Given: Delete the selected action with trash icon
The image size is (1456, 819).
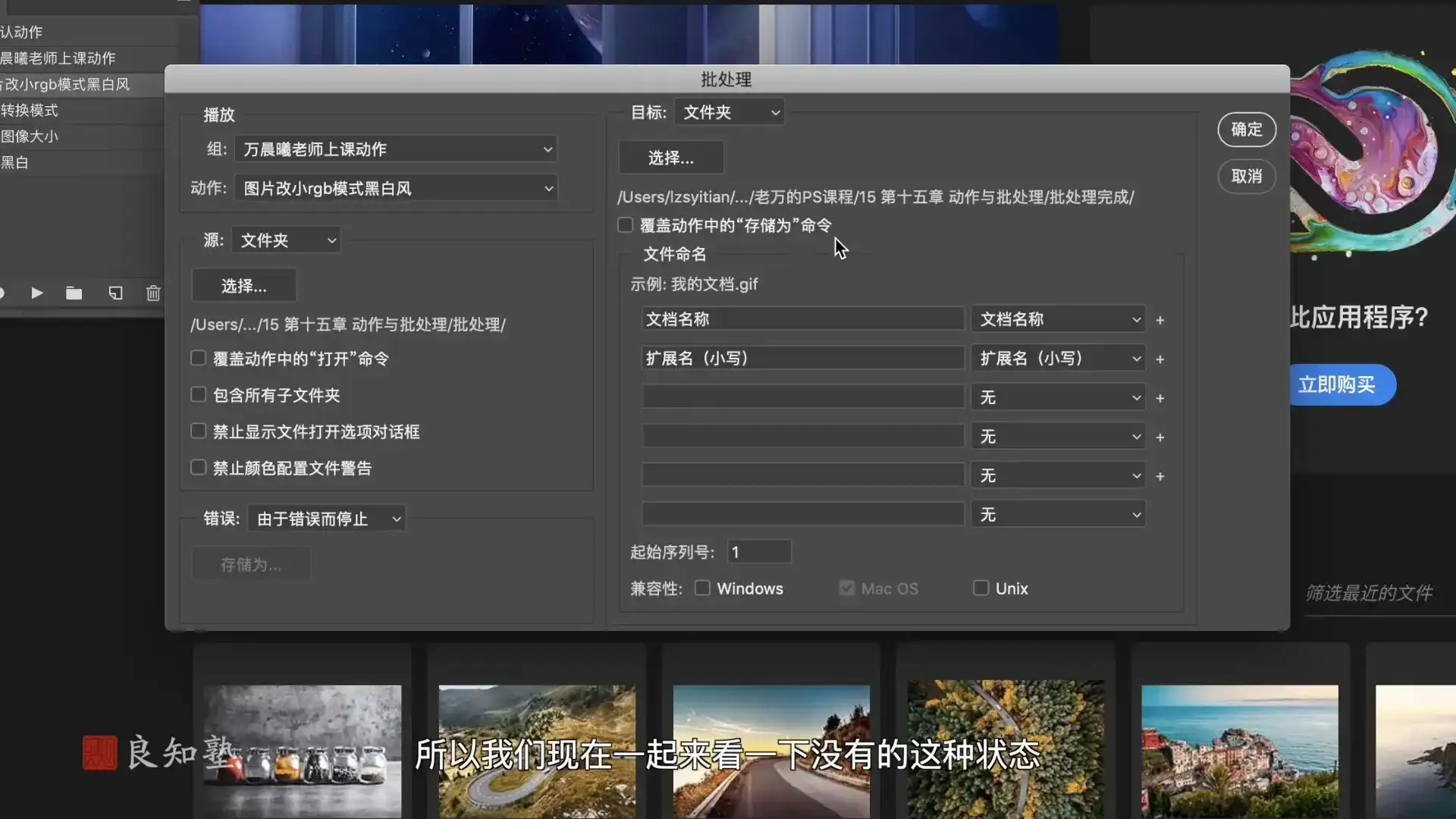Looking at the screenshot, I should 152,293.
